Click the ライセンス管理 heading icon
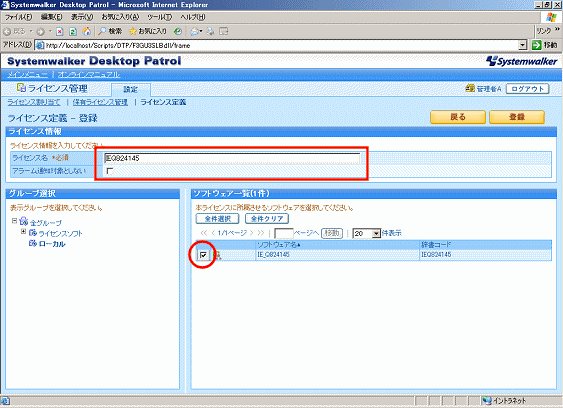This screenshot has height=408, width=563. pyautogui.click(x=21, y=87)
